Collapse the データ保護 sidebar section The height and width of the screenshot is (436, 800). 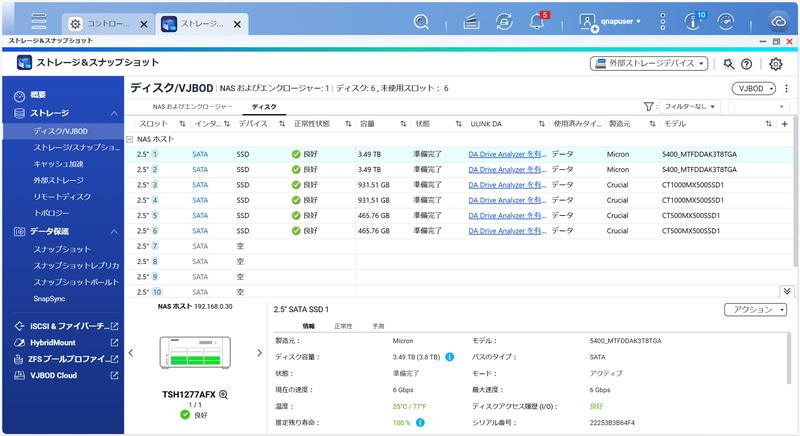114,232
